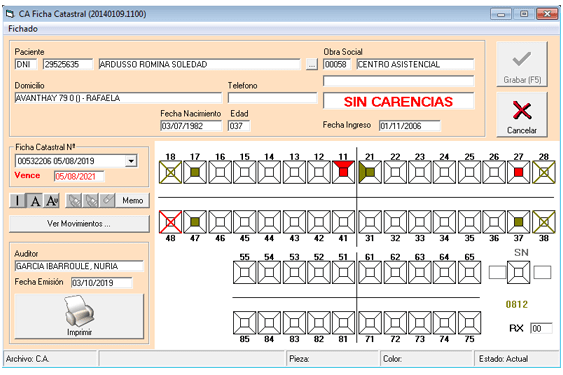Open the patient search ellipsis button

(312, 65)
